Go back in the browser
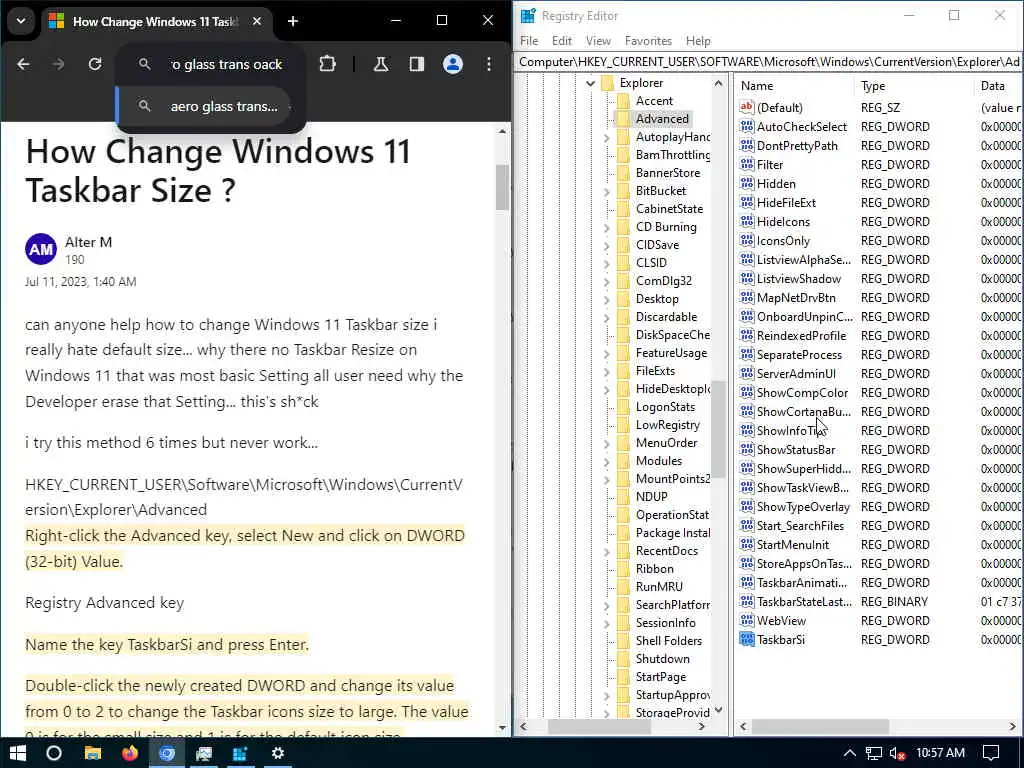 [24, 64]
